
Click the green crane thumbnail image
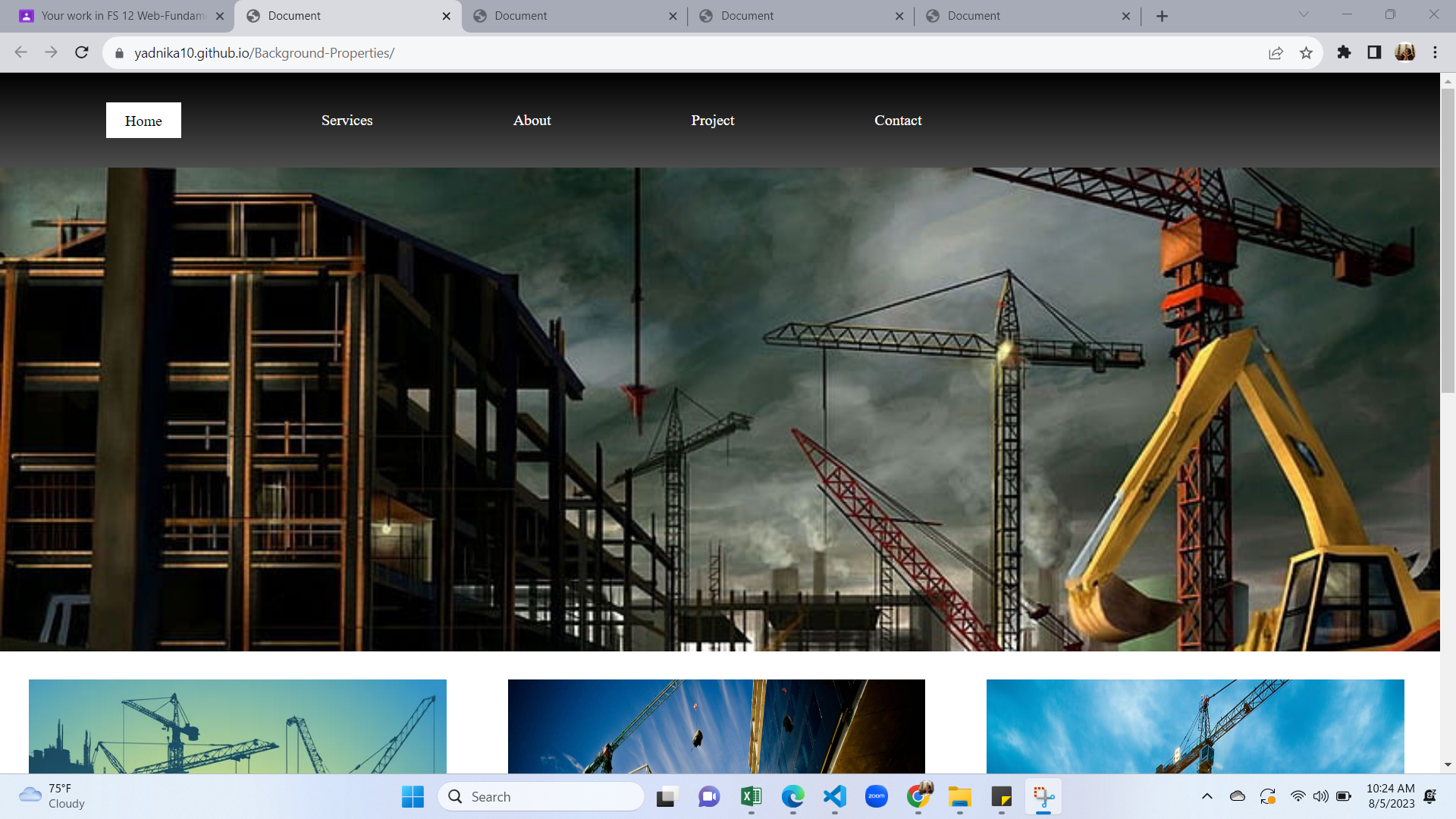(237, 726)
